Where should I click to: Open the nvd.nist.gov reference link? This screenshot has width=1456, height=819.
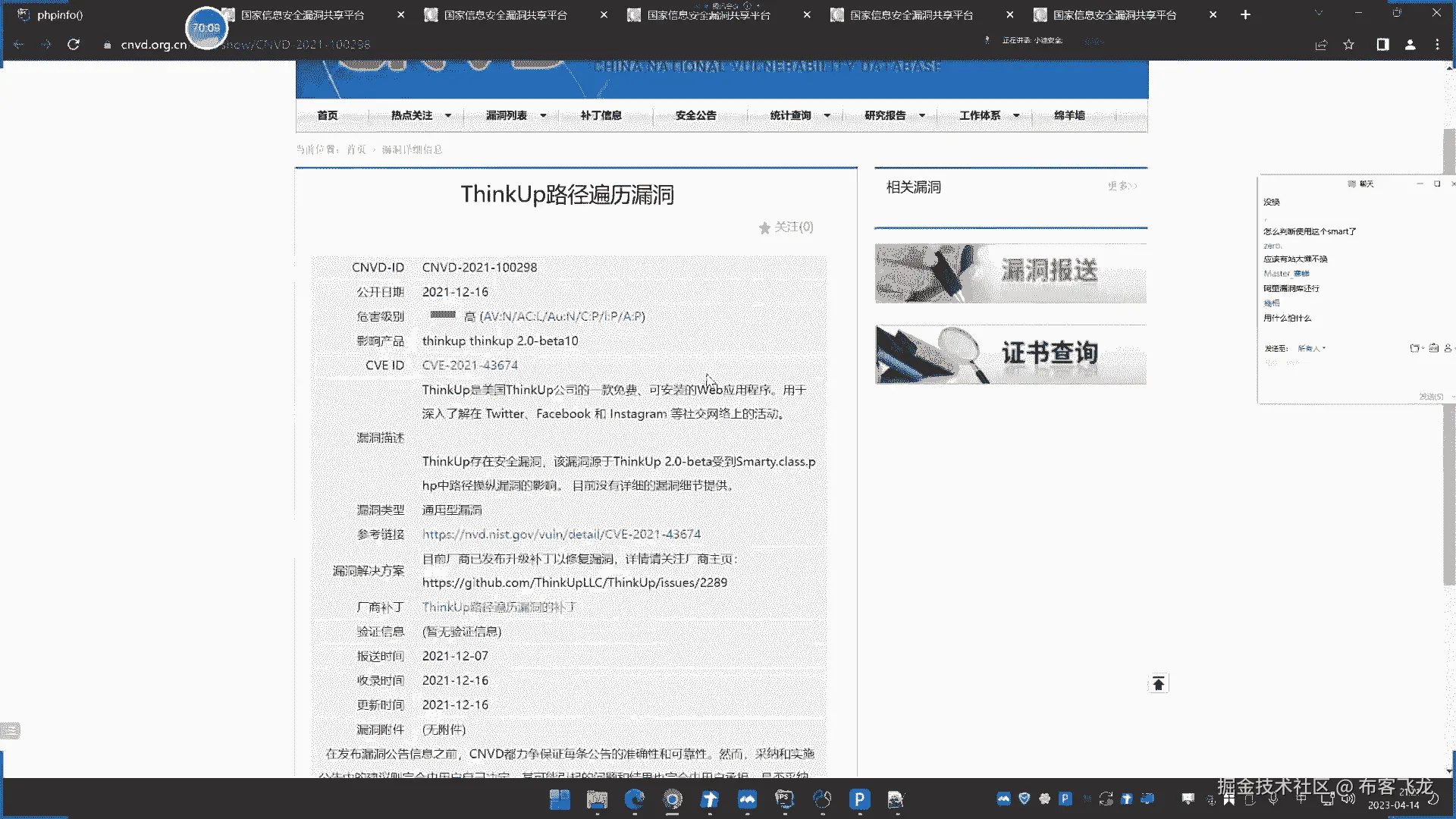pyautogui.click(x=561, y=535)
